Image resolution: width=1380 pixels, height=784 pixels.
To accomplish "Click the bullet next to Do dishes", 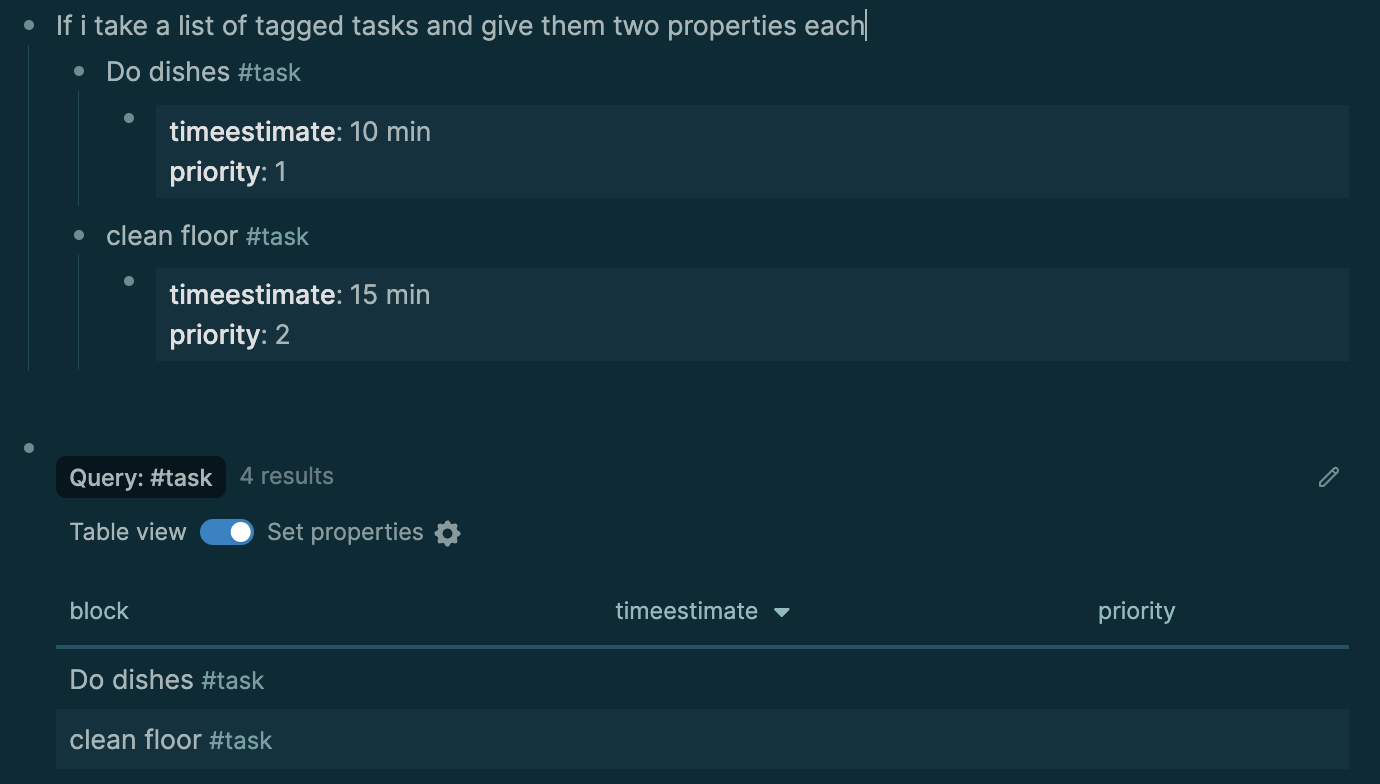I will [77, 70].
